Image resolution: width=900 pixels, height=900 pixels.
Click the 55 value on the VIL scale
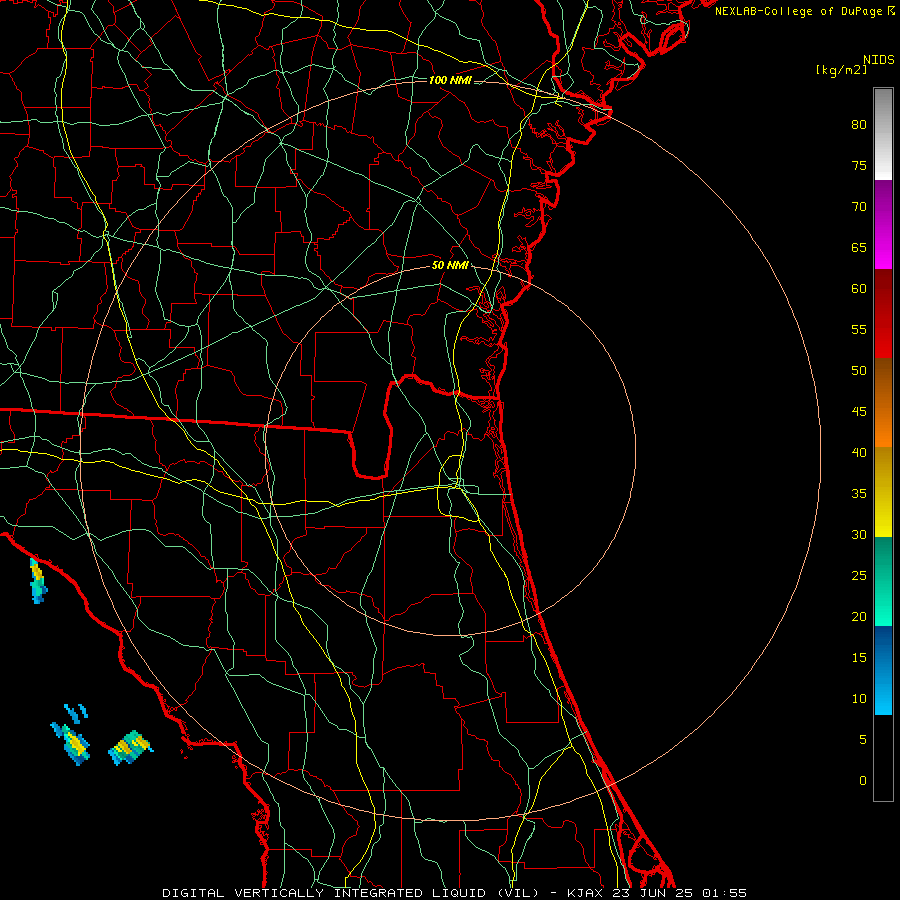pos(859,329)
